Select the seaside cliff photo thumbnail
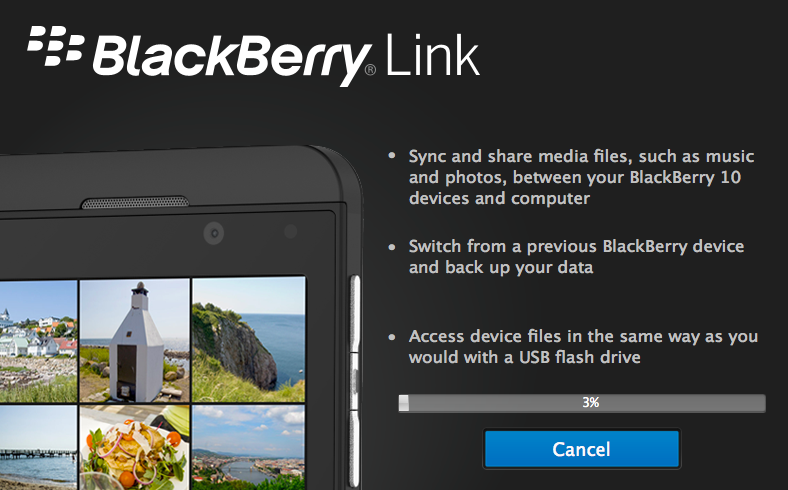This screenshot has width=788, height=490. (x=249, y=340)
